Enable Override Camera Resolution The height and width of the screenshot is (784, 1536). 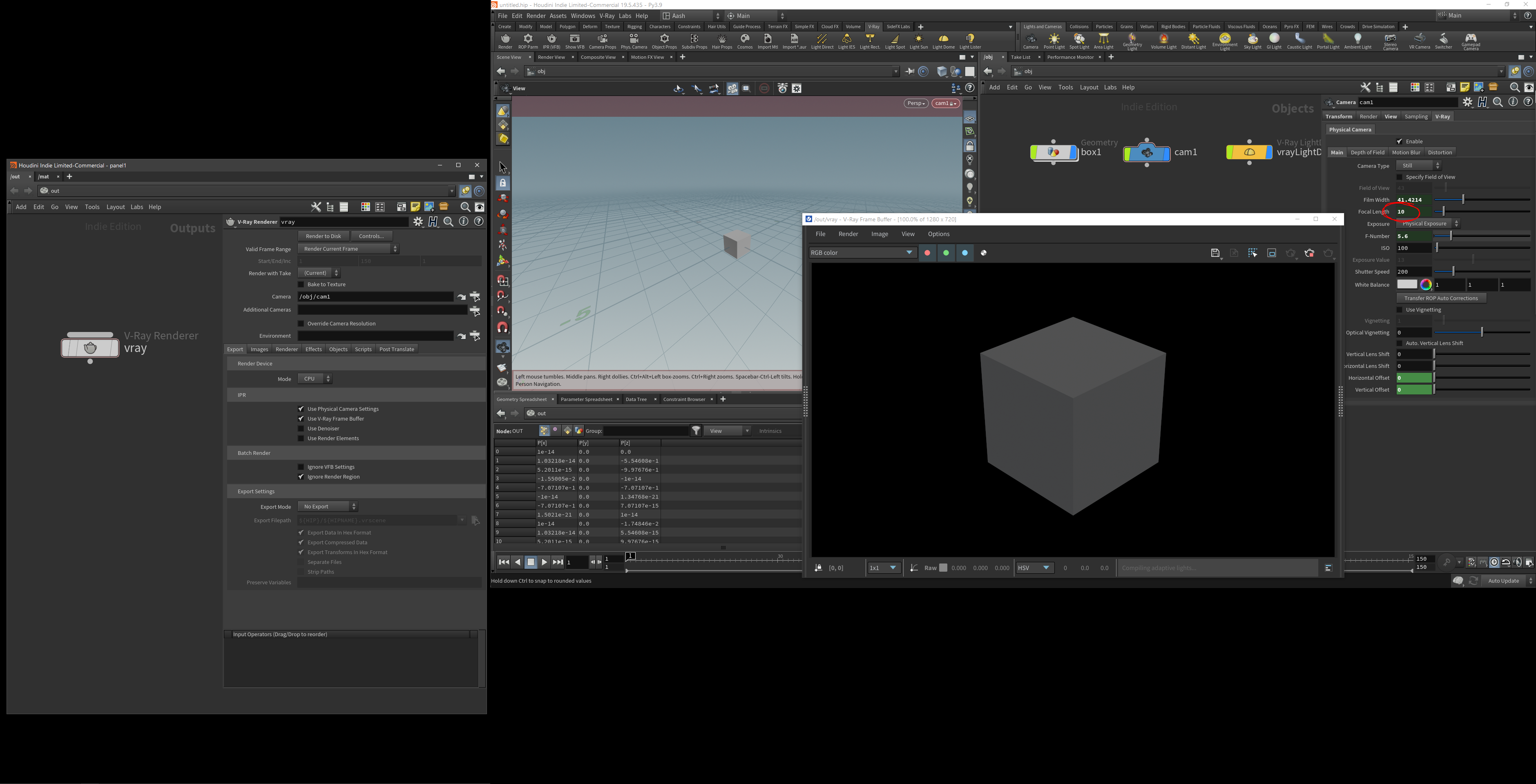pyautogui.click(x=301, y=324)
